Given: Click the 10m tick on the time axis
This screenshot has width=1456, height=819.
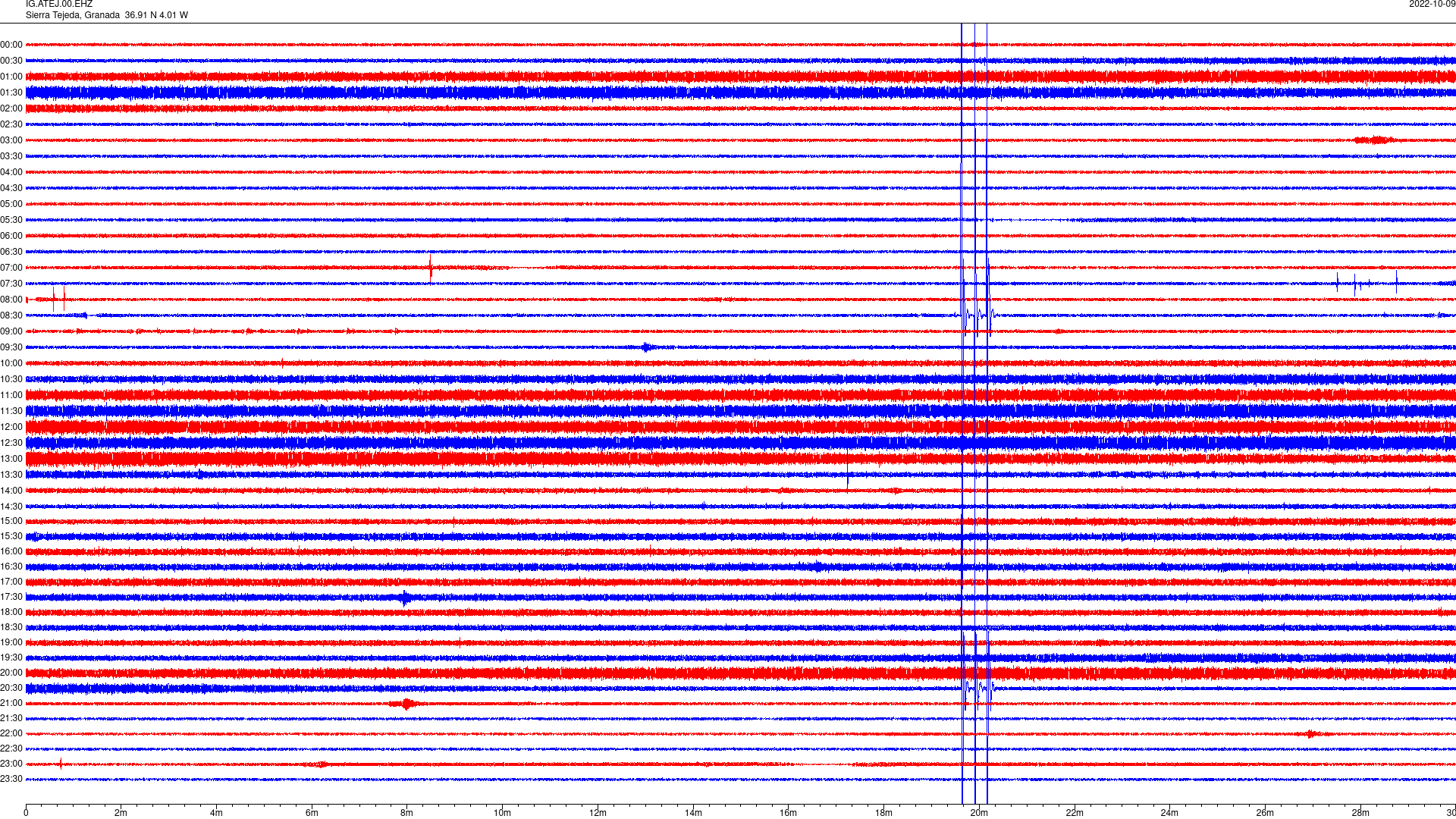Looking at the screenshot, I should click(502, 813).
